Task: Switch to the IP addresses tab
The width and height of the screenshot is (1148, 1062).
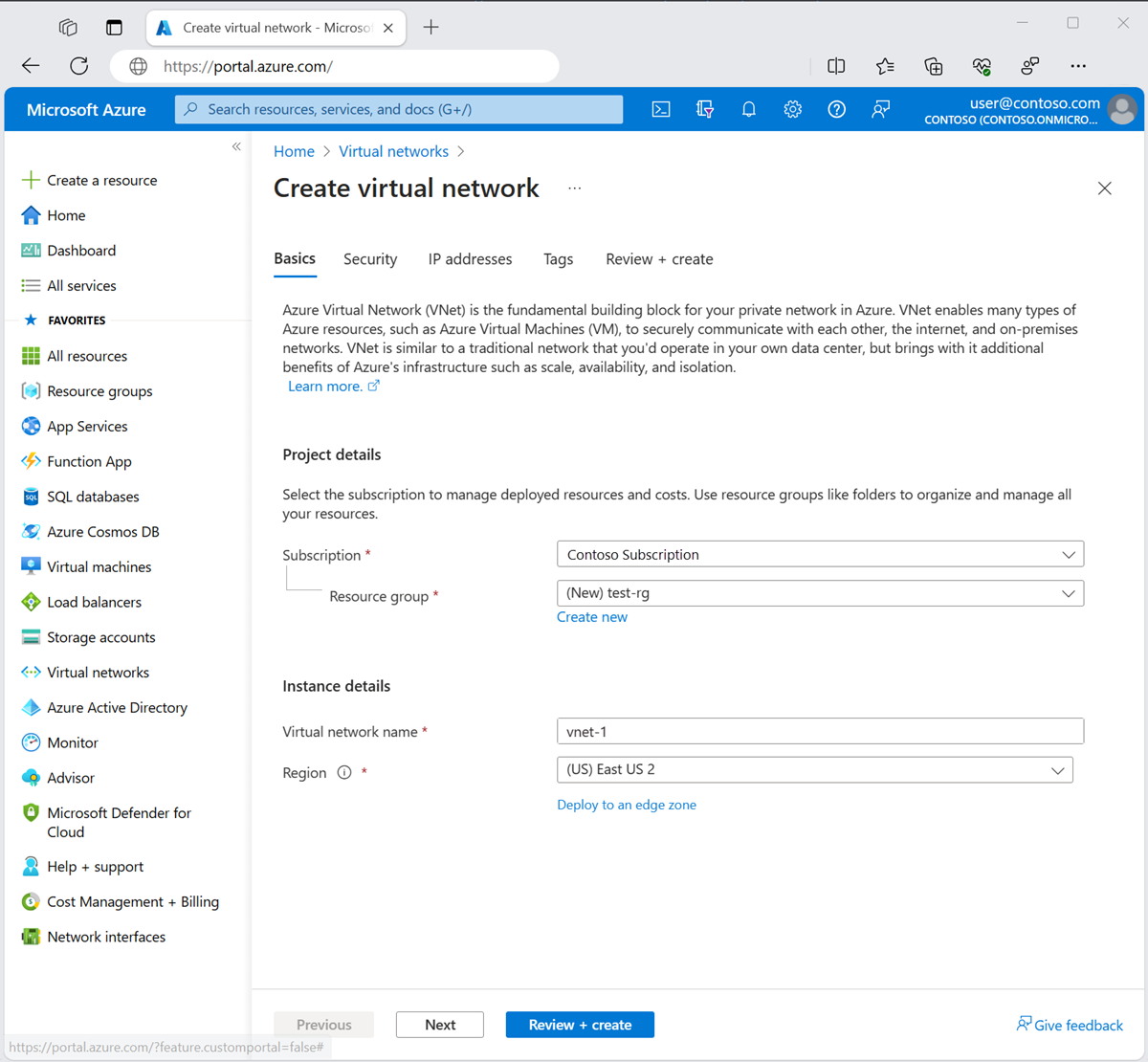Action: (470, 258)
